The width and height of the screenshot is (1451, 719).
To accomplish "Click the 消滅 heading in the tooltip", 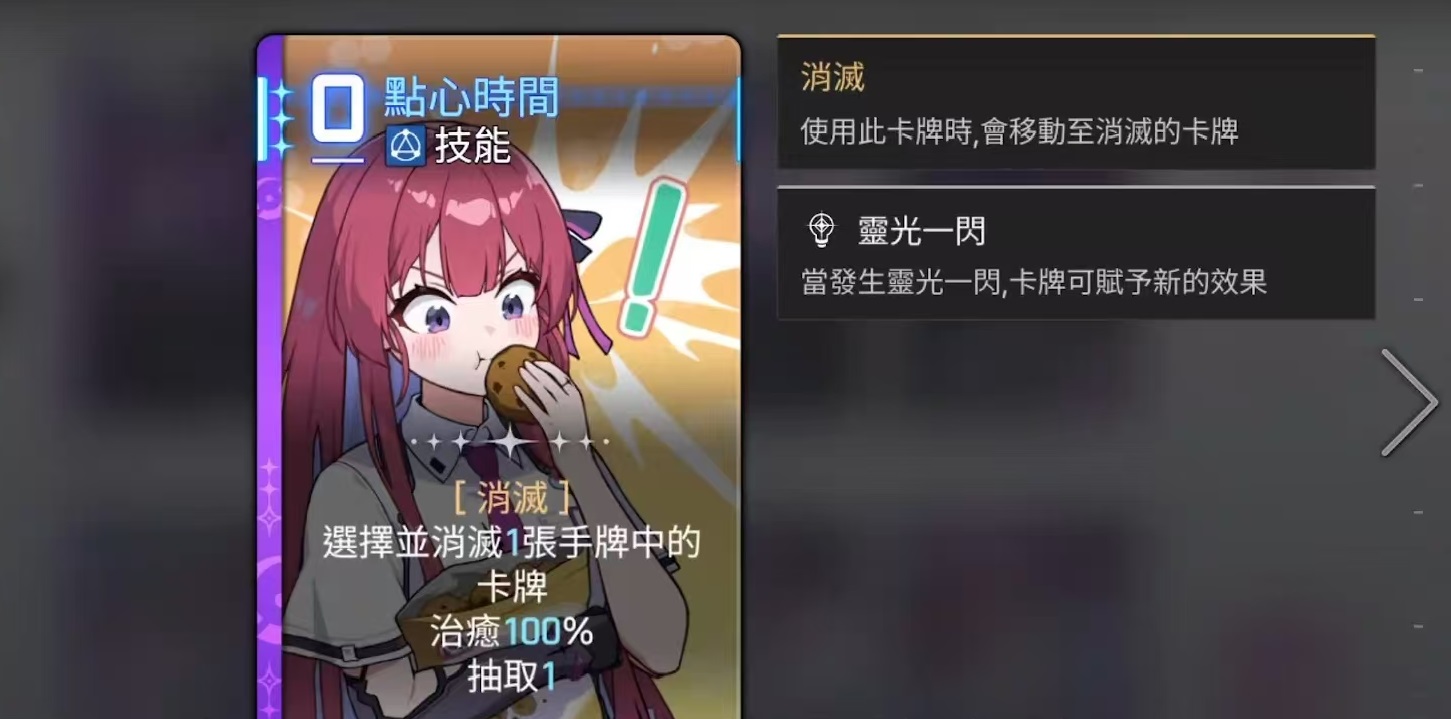I will point(832,78).
